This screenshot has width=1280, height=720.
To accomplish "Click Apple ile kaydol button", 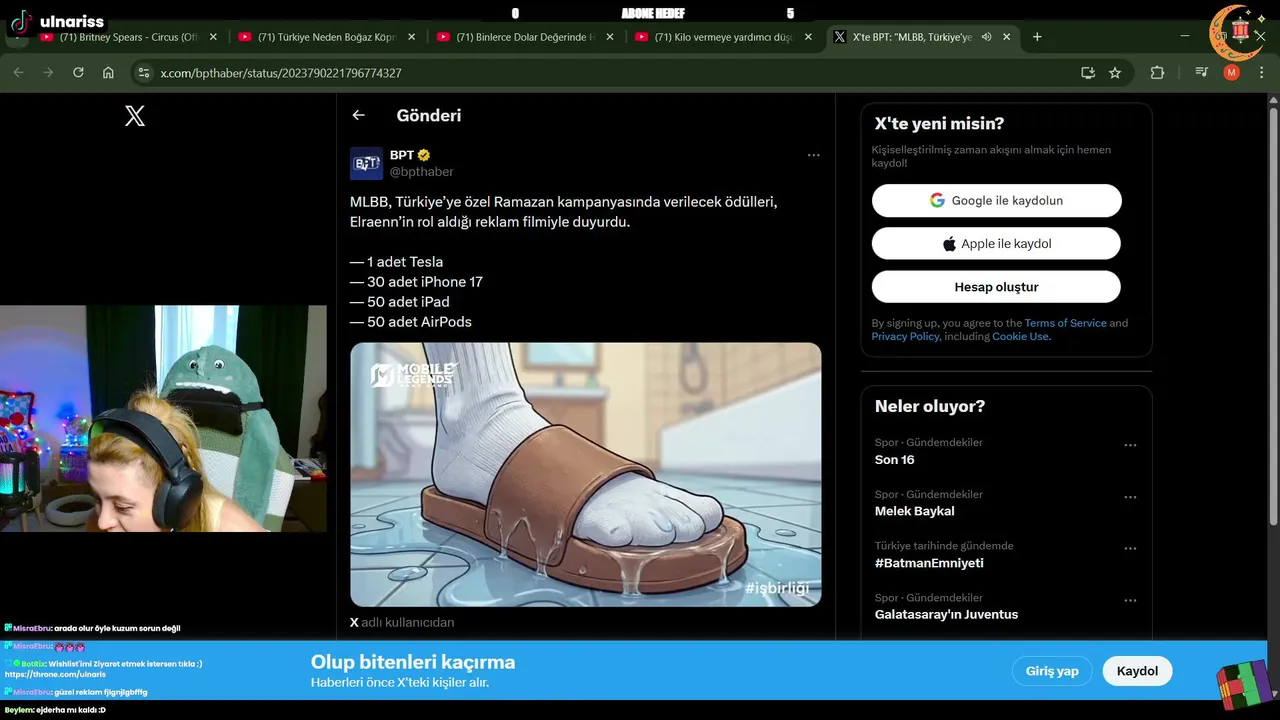I will 996,243.
